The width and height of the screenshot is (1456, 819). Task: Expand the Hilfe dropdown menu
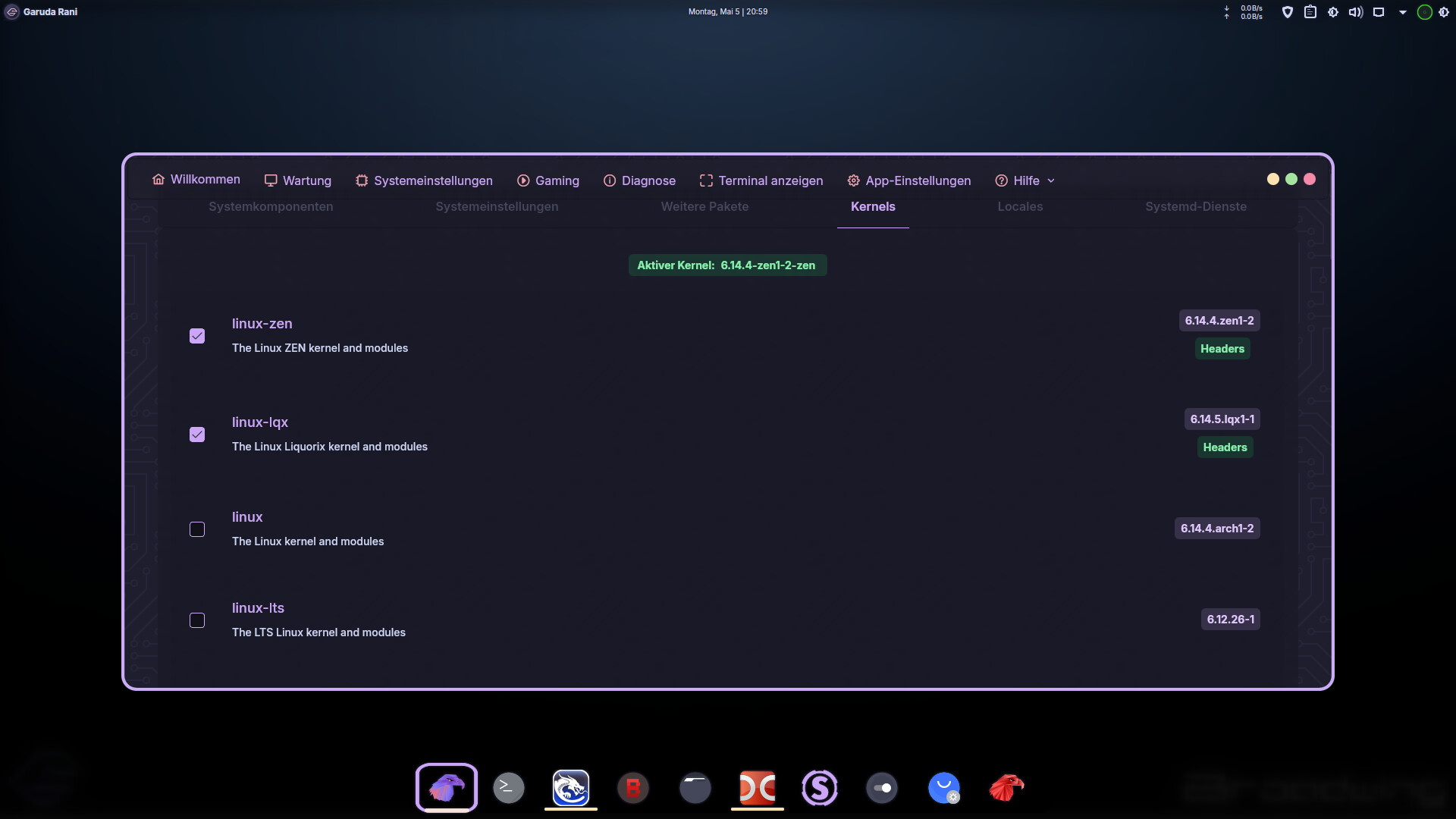point(1025,180)
